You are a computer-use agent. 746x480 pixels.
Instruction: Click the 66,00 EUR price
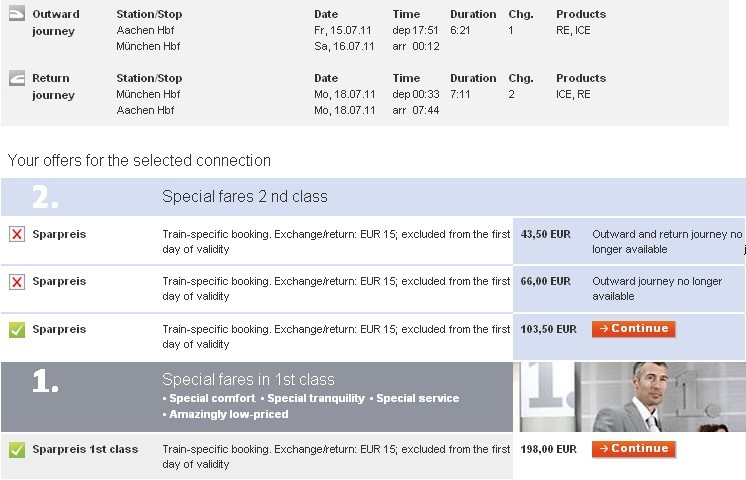pos(545,281)
